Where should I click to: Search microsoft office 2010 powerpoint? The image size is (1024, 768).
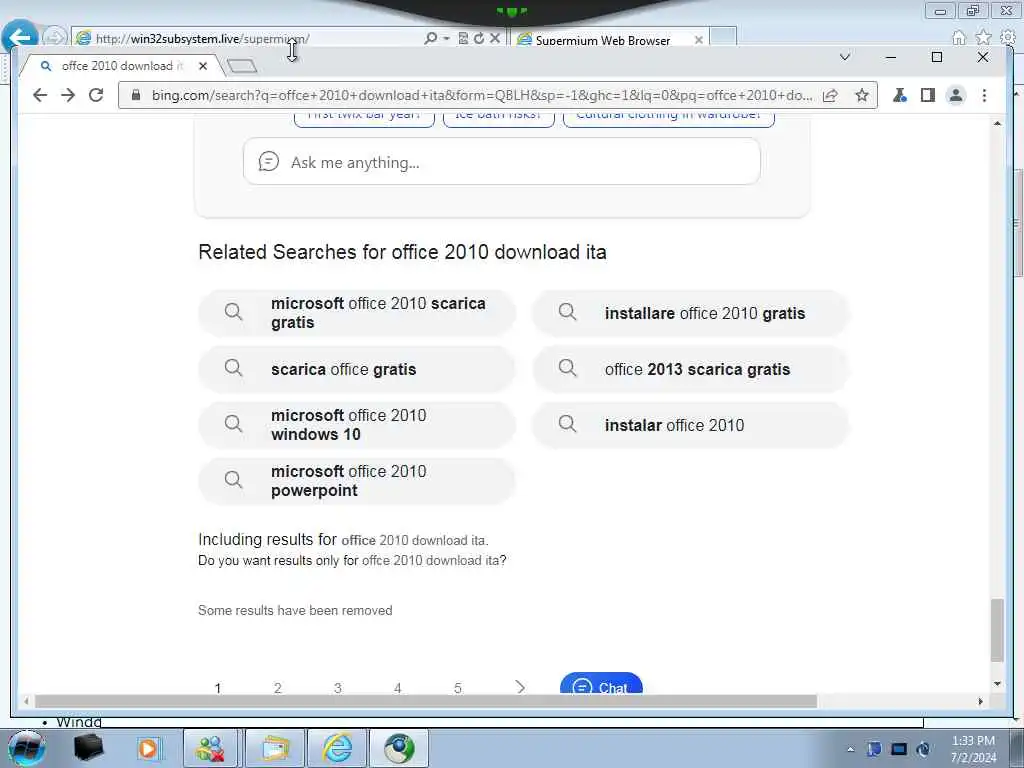point(357,481)
